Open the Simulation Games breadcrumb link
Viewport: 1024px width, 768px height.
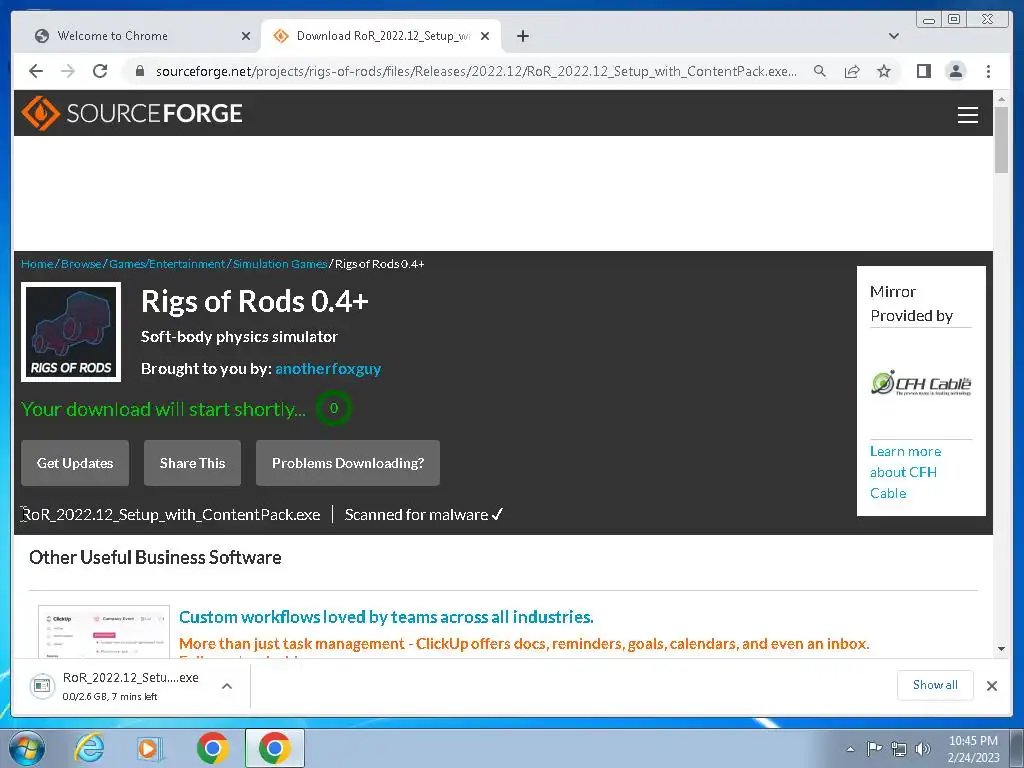point(280,264)
